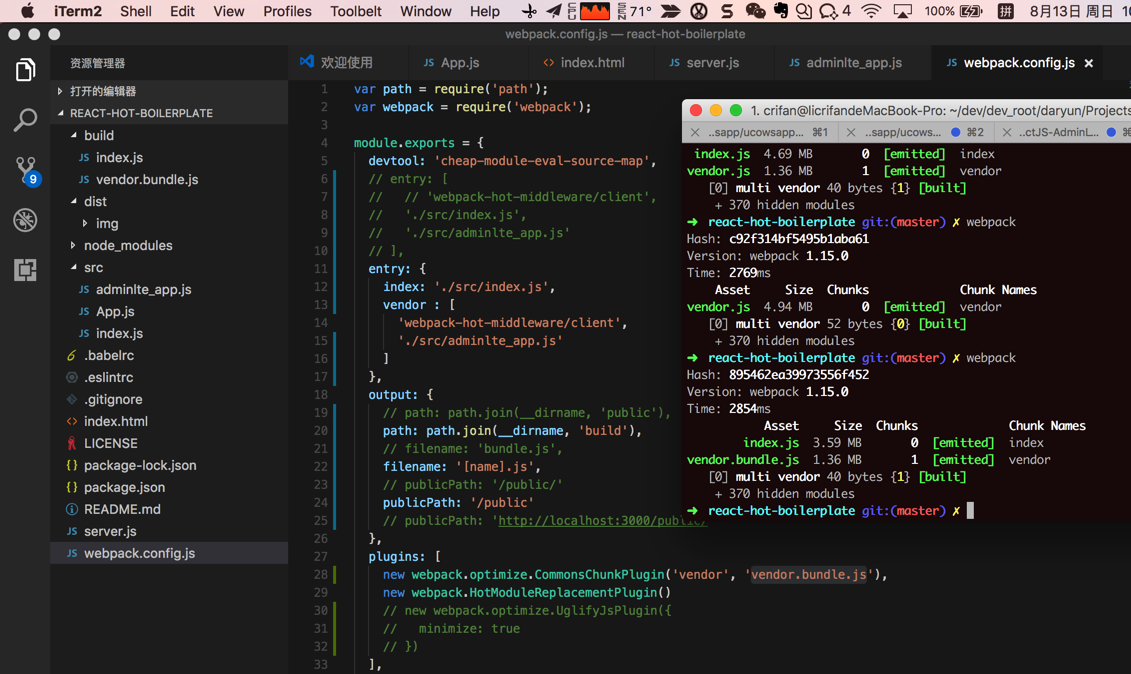Switch to the index.html editor tab
The image size is (1131, 674).
coord(591,63)
